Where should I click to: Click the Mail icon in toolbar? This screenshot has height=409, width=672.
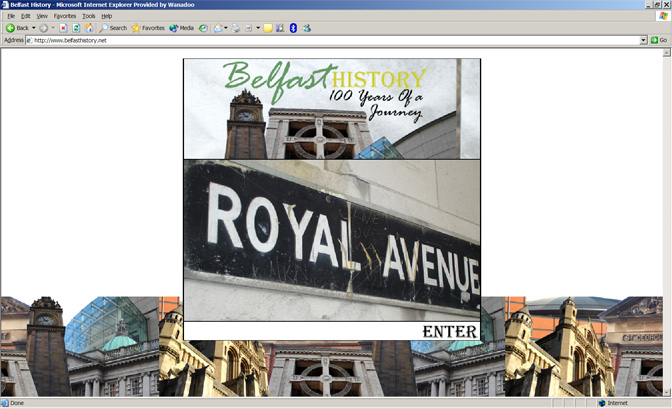click(x=218, y=28)
